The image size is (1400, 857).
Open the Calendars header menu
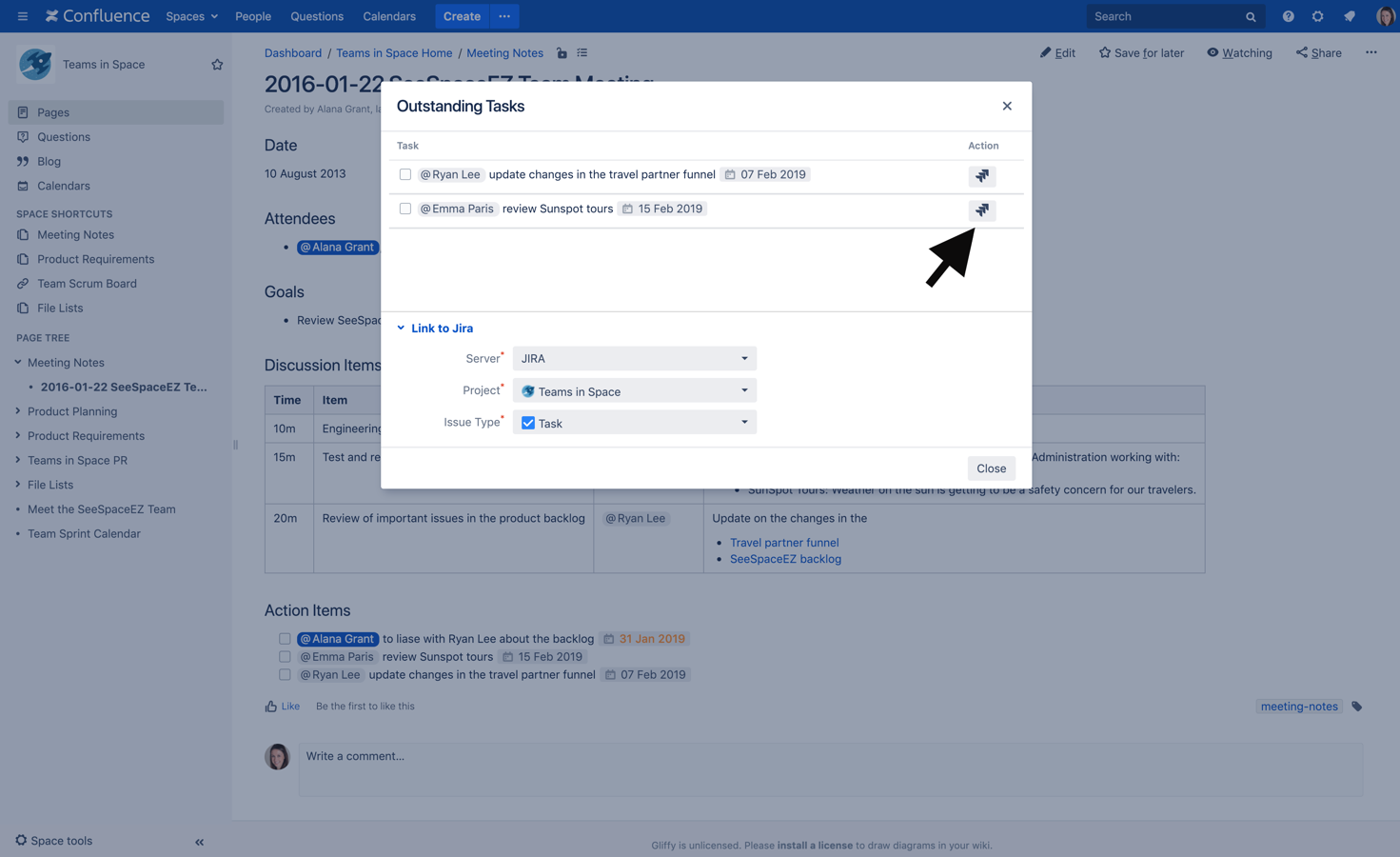(x=389, y=16)
